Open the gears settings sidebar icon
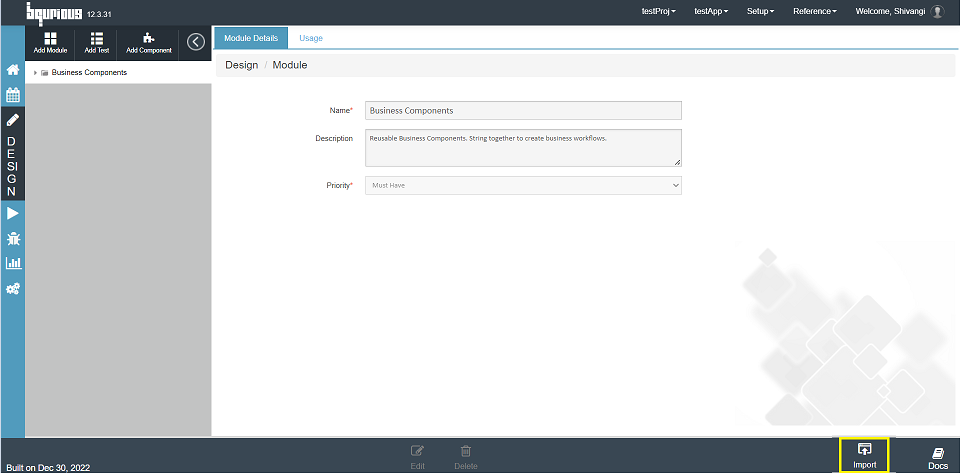 click(12, 288)
